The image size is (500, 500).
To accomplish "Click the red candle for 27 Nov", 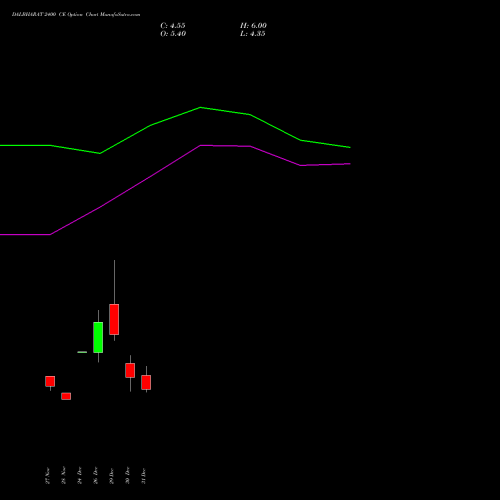I will 50,381.
